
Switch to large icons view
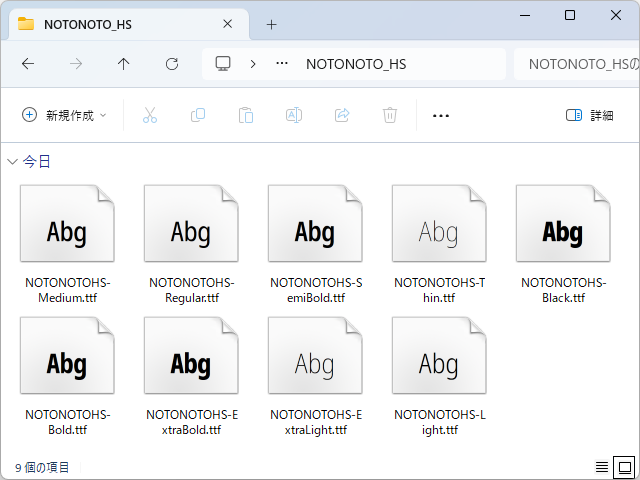pyautogui.click(x=624, y=467)
